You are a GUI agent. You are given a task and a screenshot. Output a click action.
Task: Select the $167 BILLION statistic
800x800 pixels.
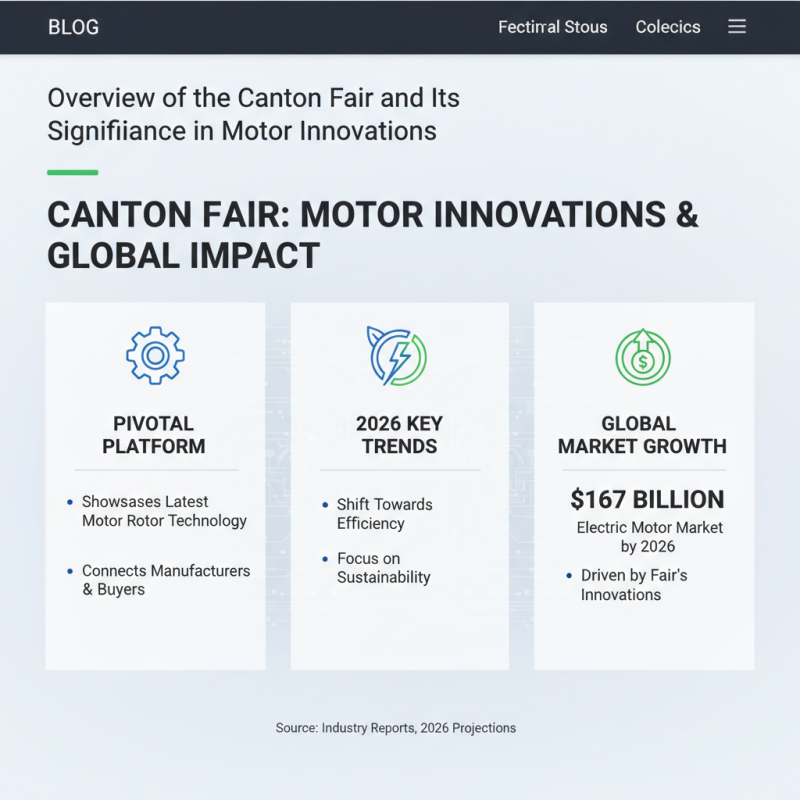[x=647, y=499]
